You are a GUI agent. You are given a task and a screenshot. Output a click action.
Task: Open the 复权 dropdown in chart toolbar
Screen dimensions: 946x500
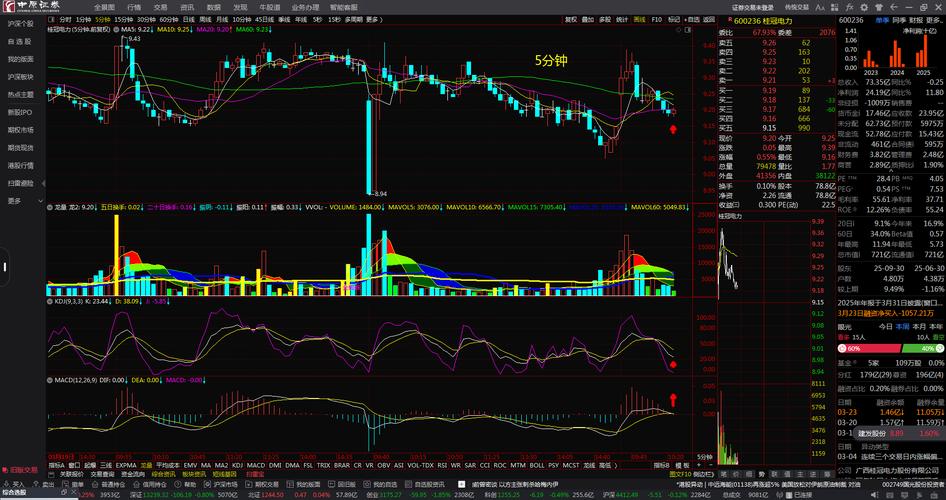pyautogui.click(x=571, y=19)
